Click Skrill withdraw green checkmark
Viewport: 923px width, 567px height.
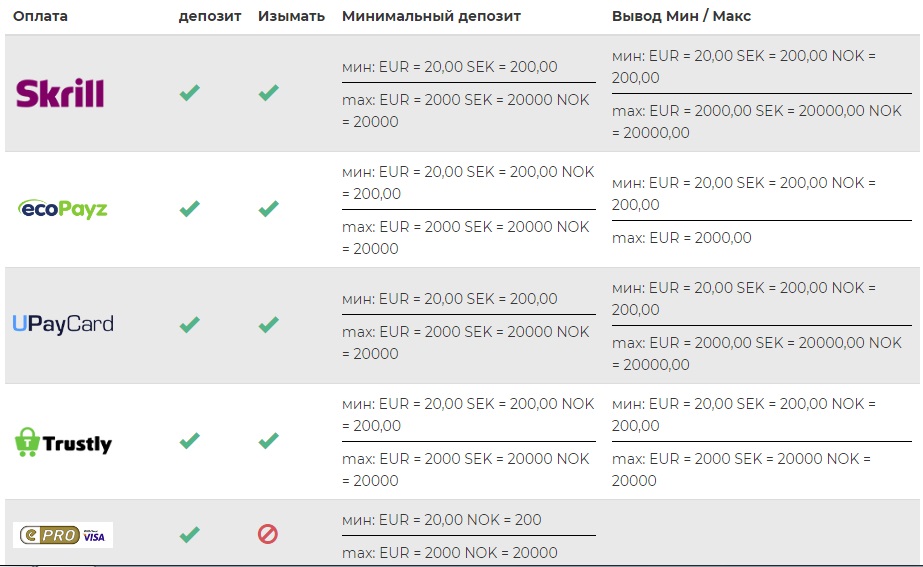[268, 93]
